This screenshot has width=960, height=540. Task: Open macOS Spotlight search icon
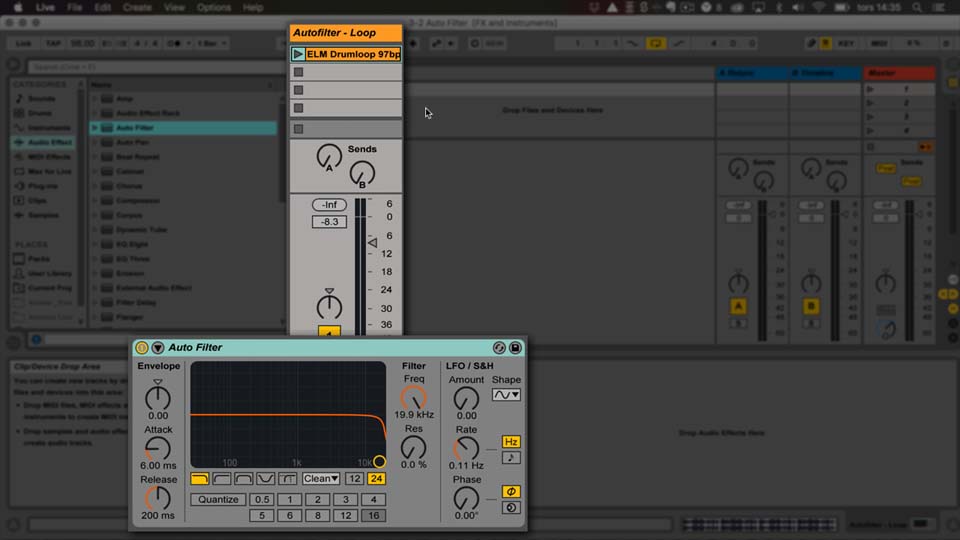917,7
